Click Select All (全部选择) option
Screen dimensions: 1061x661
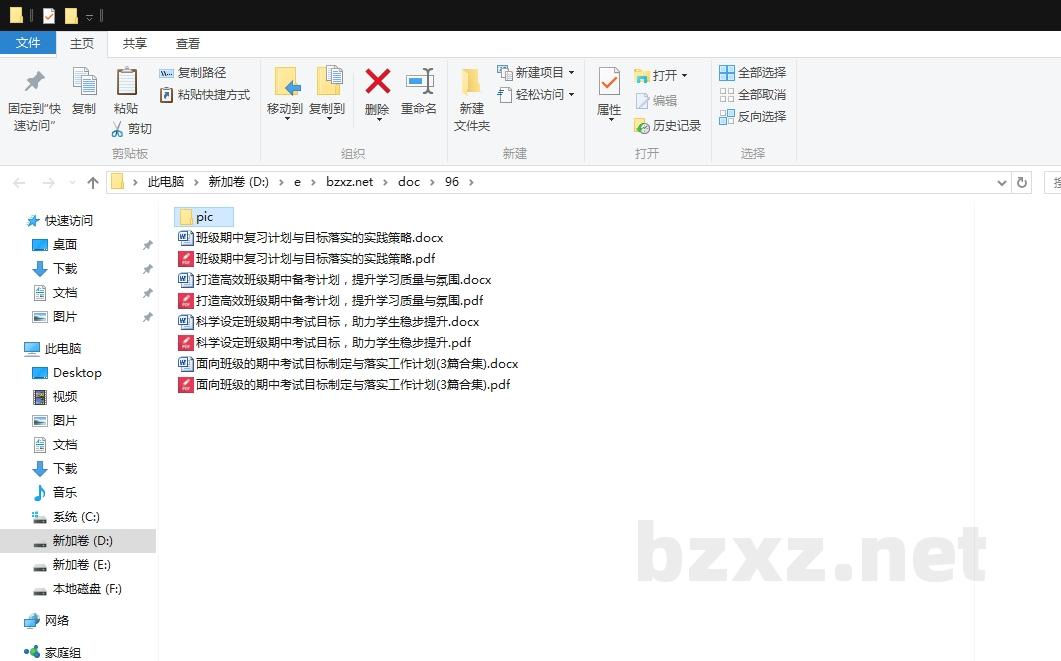pos(752,73)
